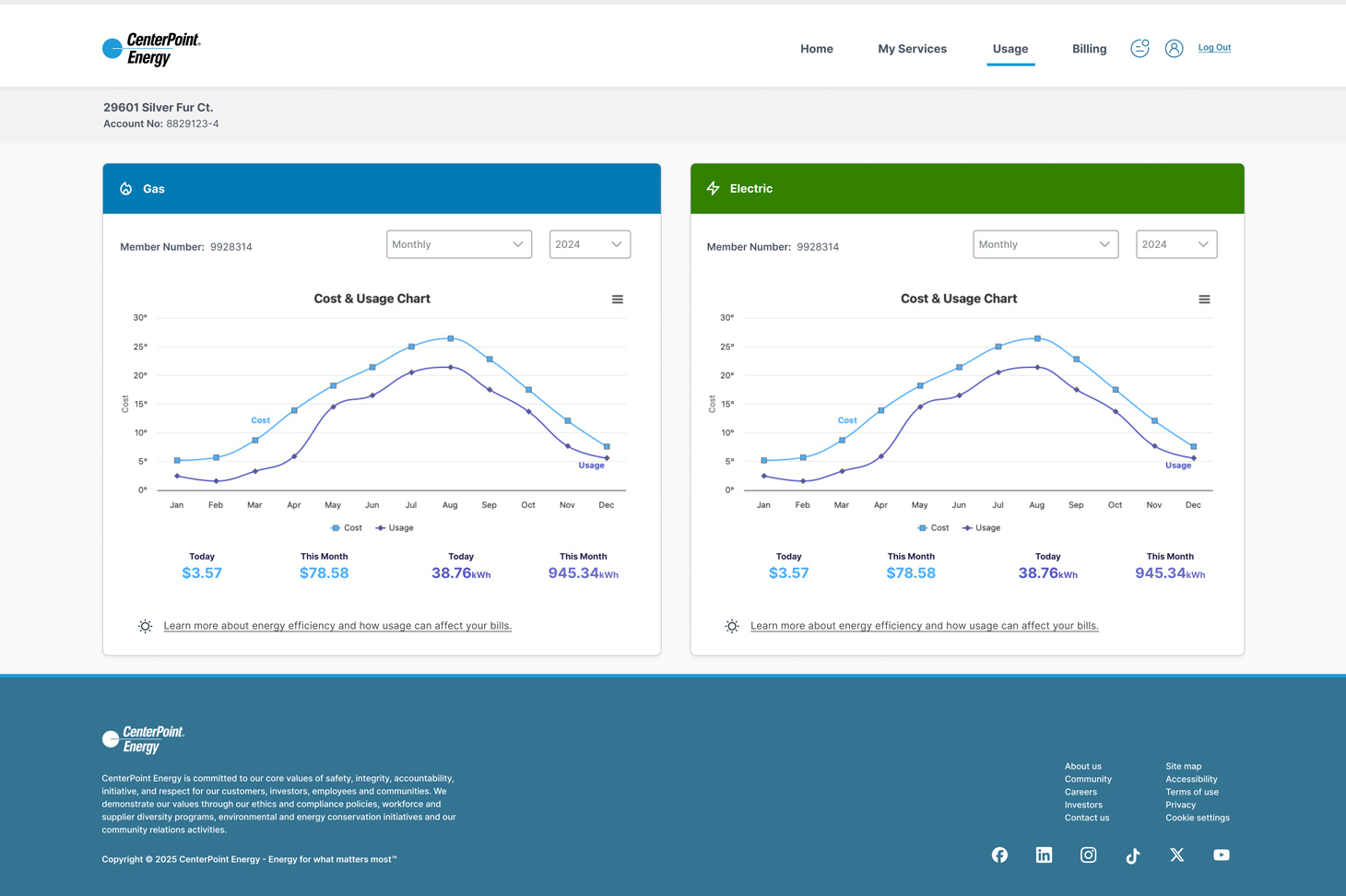Visit the Facebook page from footer
The width and height of the screenshot is (1346, 896).
pyautogui.click(x=999, y=855)
